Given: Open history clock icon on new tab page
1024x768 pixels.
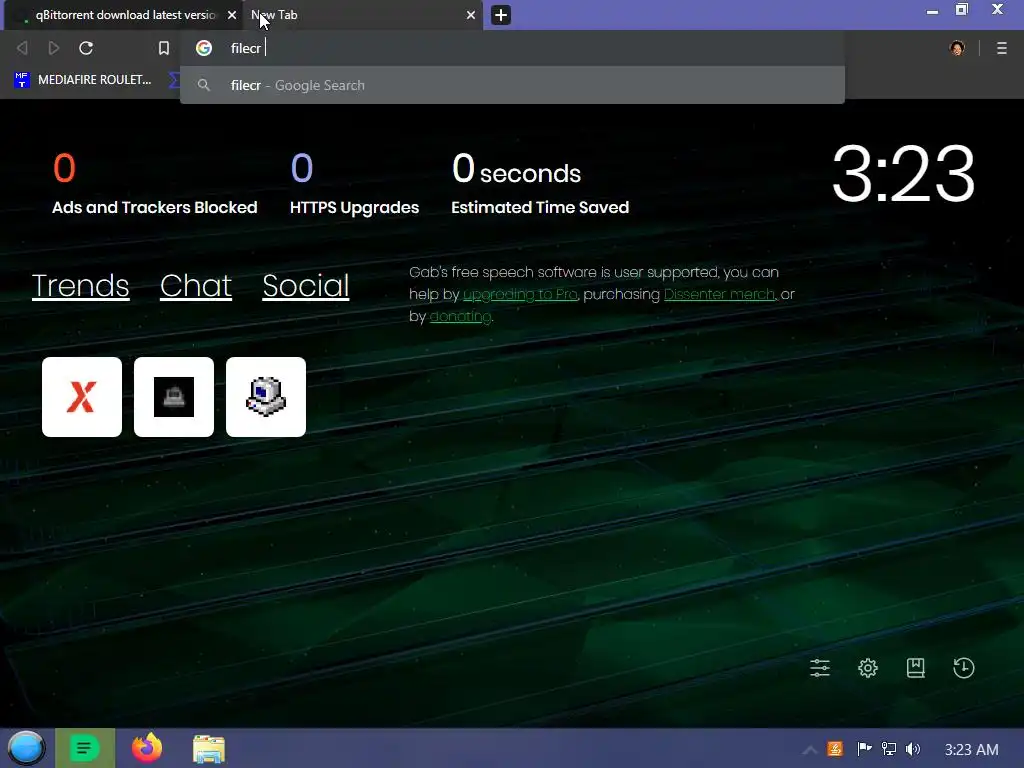Looking at the screenshot, I should (964, 668).
